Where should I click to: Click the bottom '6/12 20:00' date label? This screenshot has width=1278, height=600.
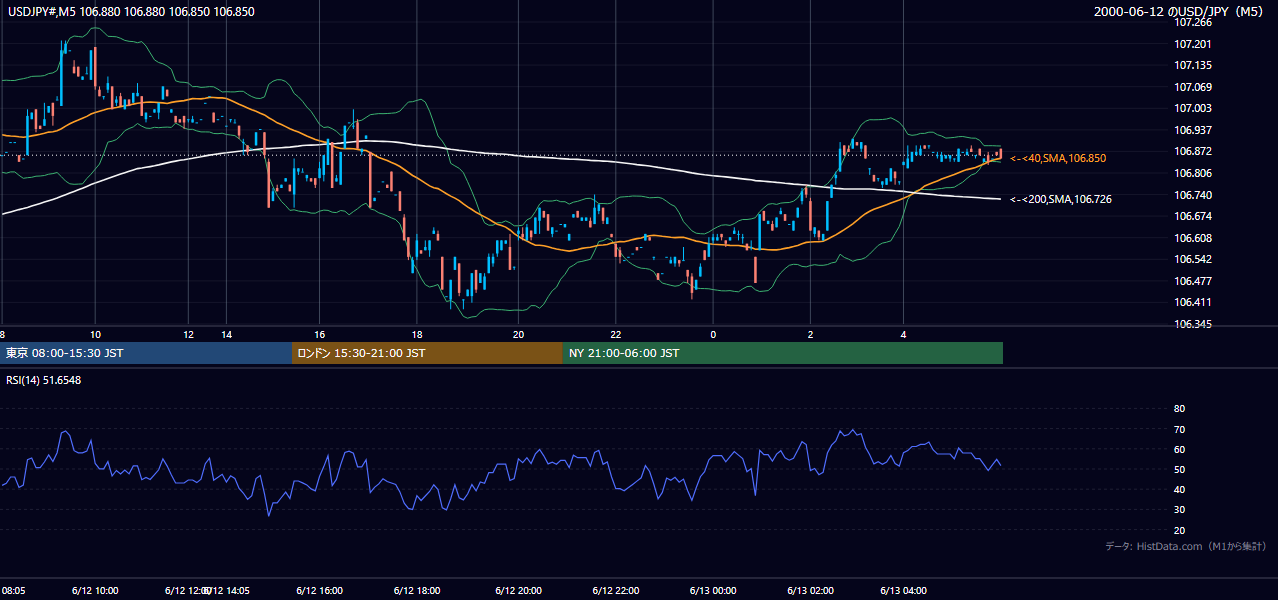click(518, 590)
